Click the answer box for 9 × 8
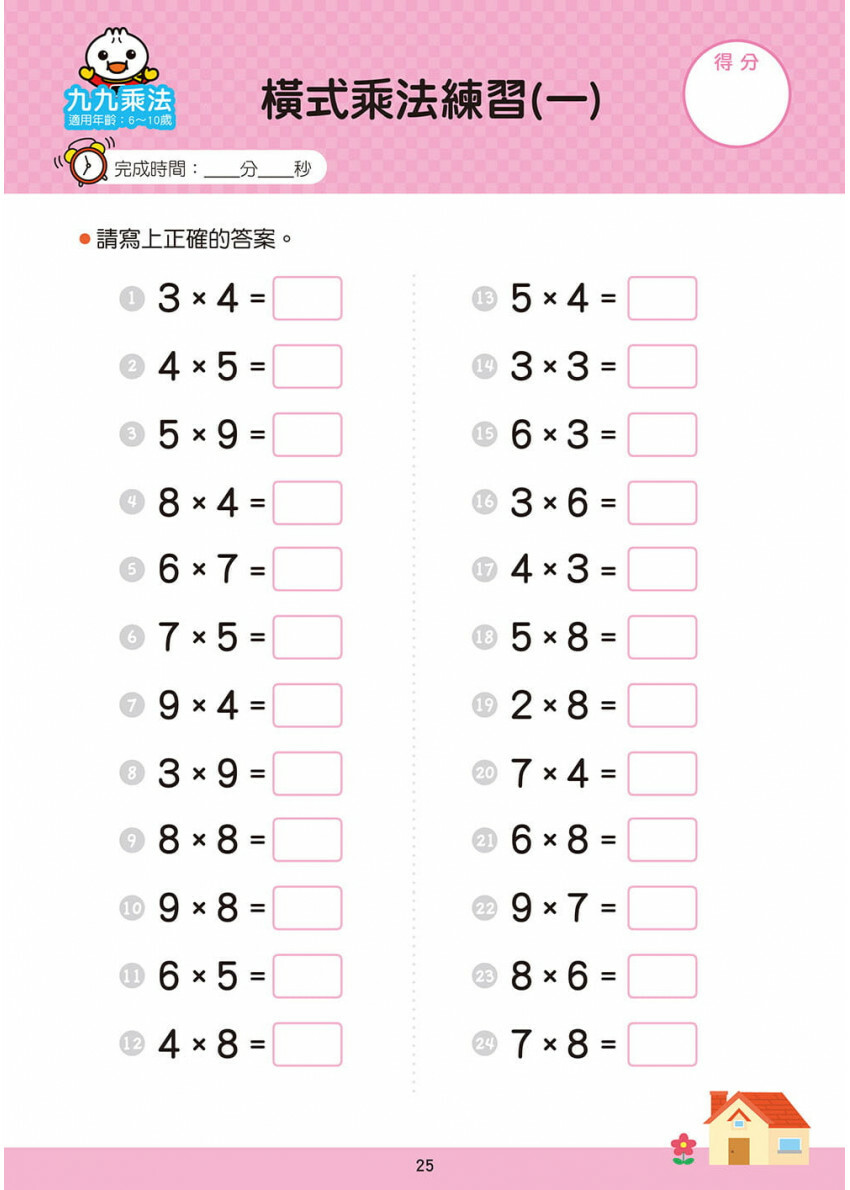The height and width of the screenshot is (1190, 850). click(x=307, y=908)
